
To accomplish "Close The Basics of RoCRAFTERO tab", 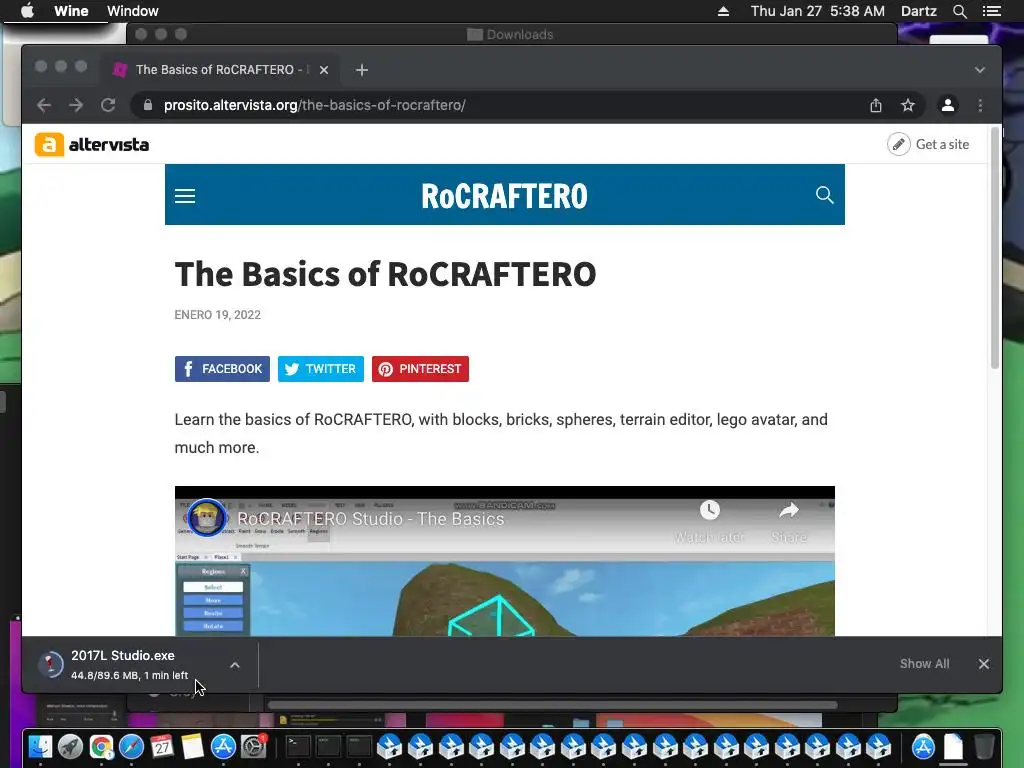I will tap(324, 70).
